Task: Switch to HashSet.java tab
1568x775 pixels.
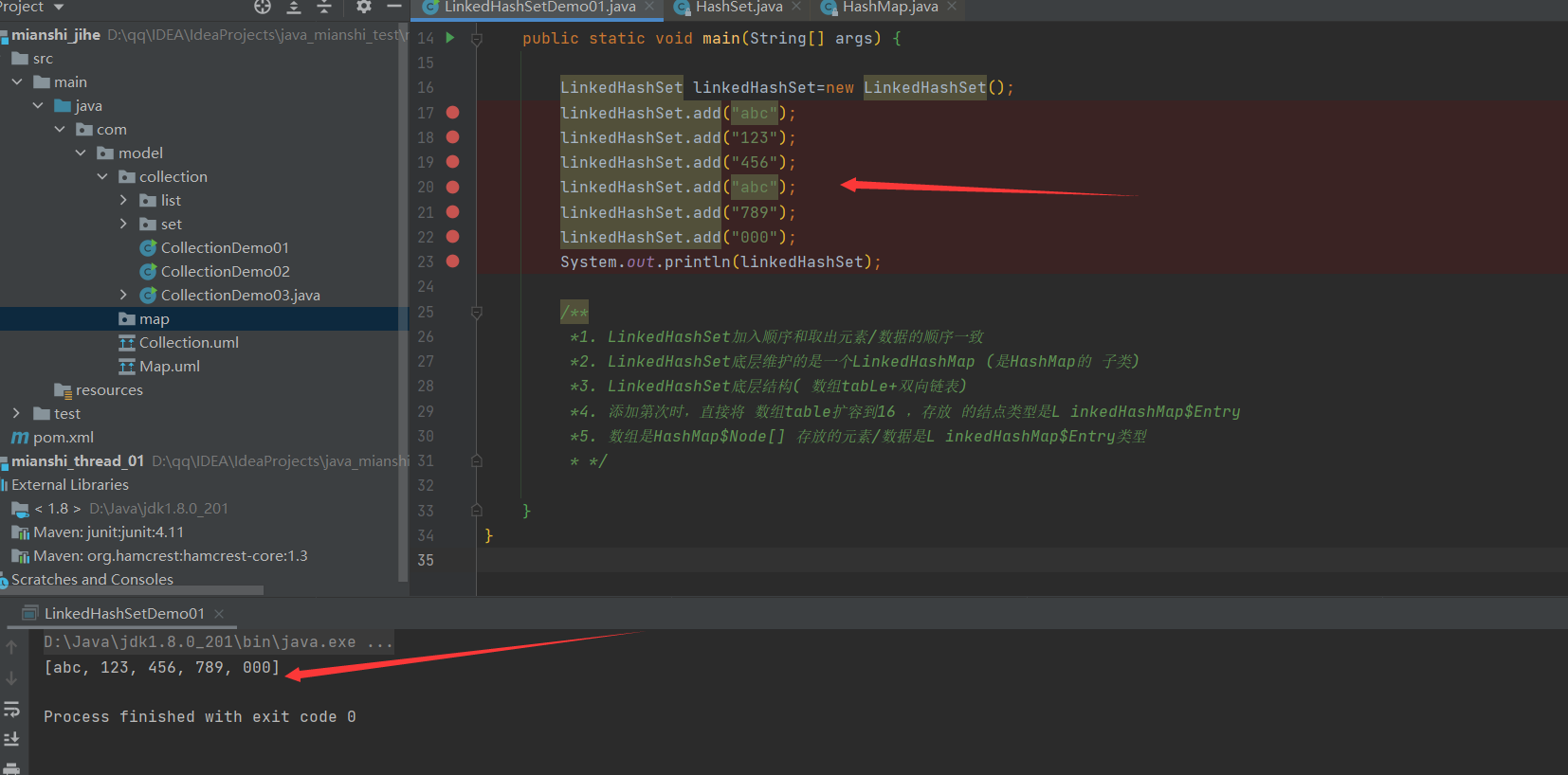Action: tap(738, 7)
